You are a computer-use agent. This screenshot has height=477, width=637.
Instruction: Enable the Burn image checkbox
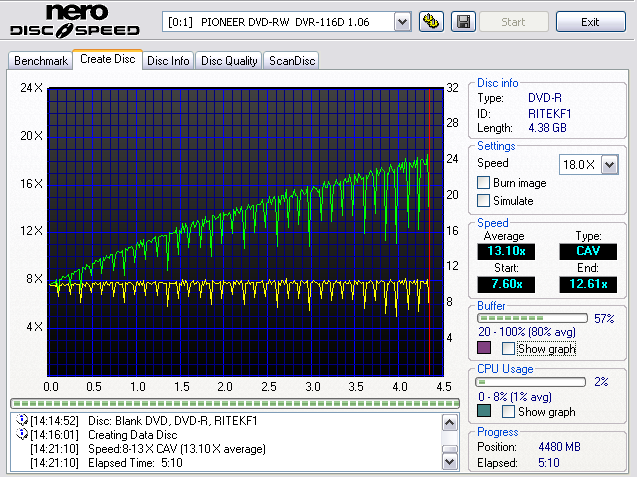click(484, 183)
